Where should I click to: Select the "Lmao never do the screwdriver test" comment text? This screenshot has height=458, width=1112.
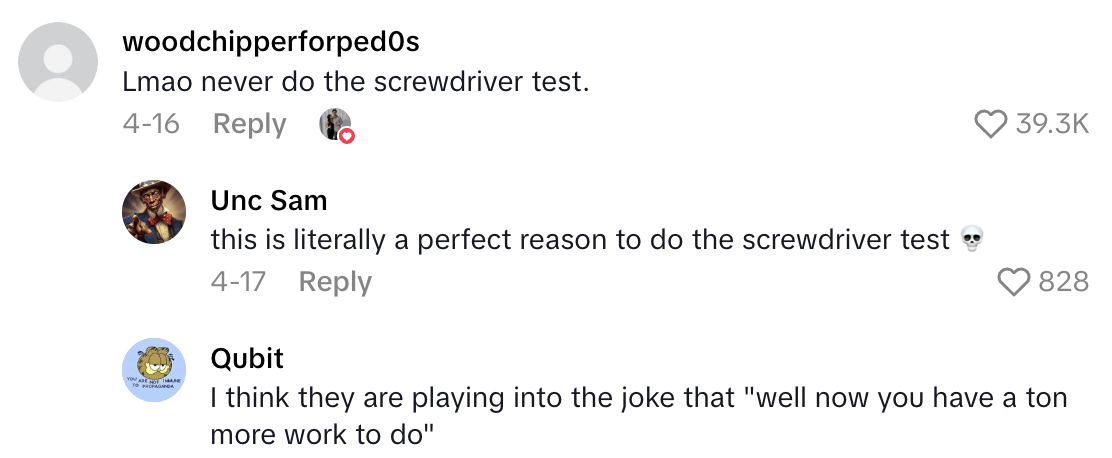(354, 82)
